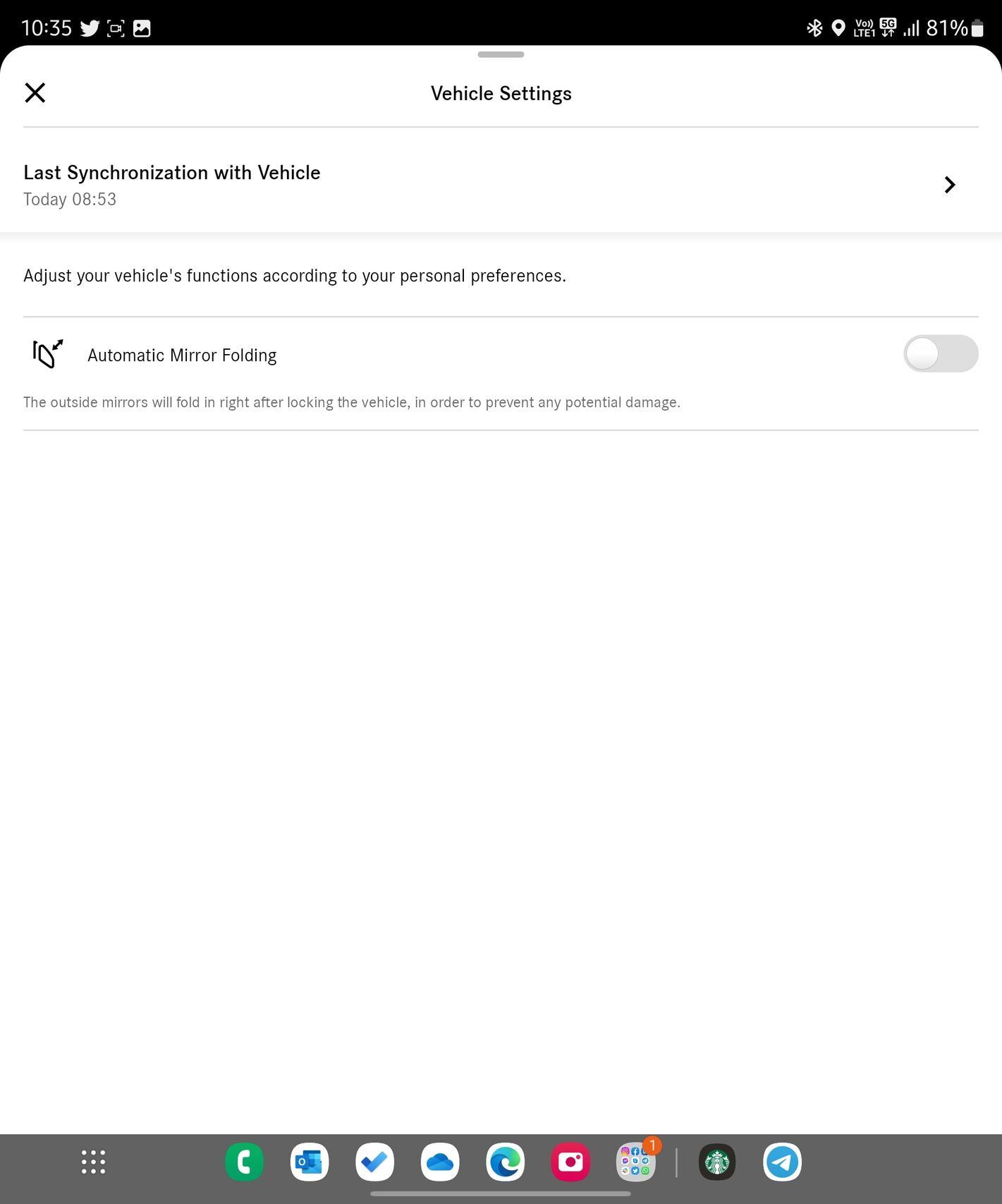Toggle Automatic Mirror Folding switch
This screenshot has width=1002, height=1204.
pyautogui.click(x=941, y=353)
